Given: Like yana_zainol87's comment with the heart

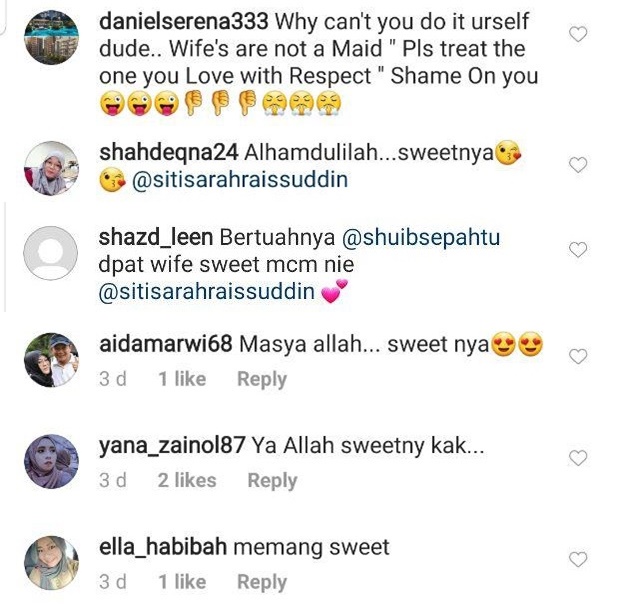Looking at the screenshot, I should click(x=578, y=458).
